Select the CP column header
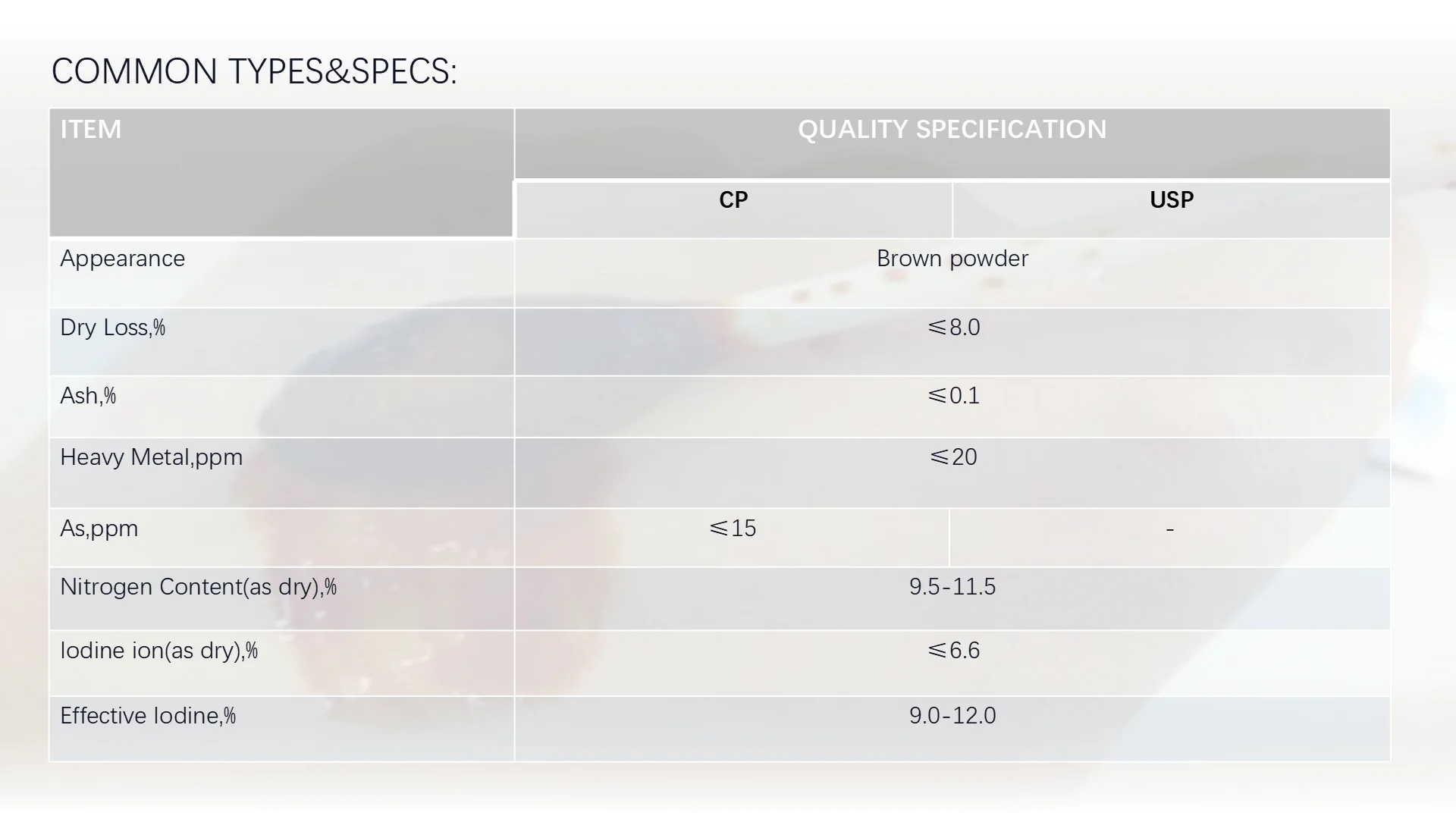 733,200
